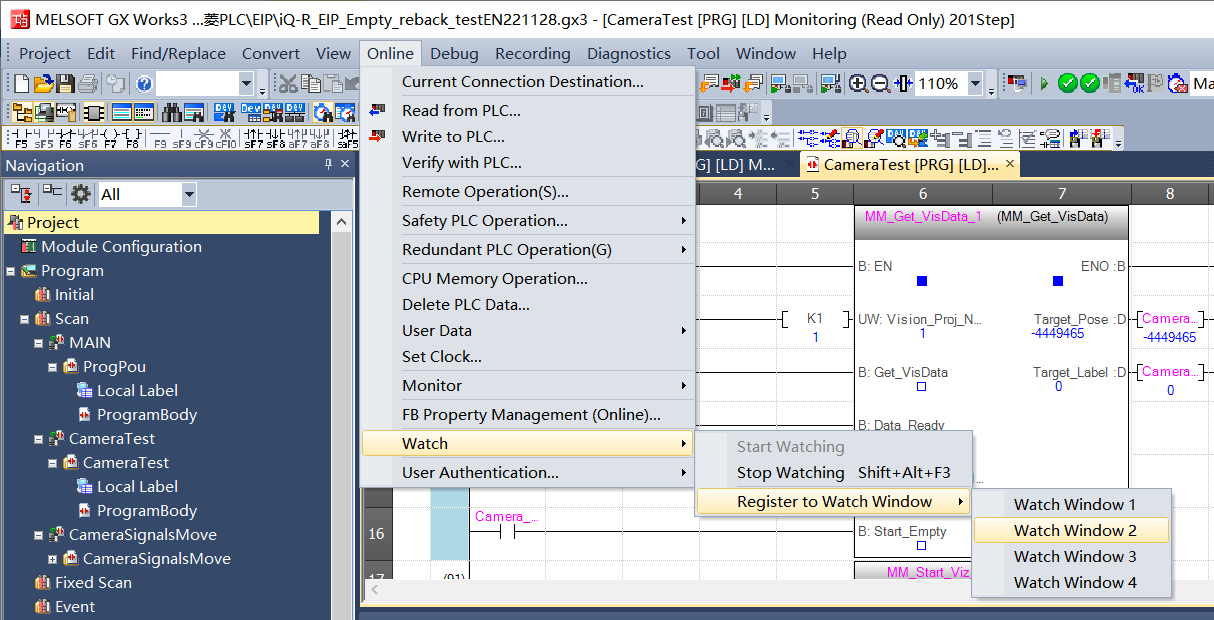Select Watch Window 2 from submenu
The image size is (1214, 620).
(x=1074, y=531)
